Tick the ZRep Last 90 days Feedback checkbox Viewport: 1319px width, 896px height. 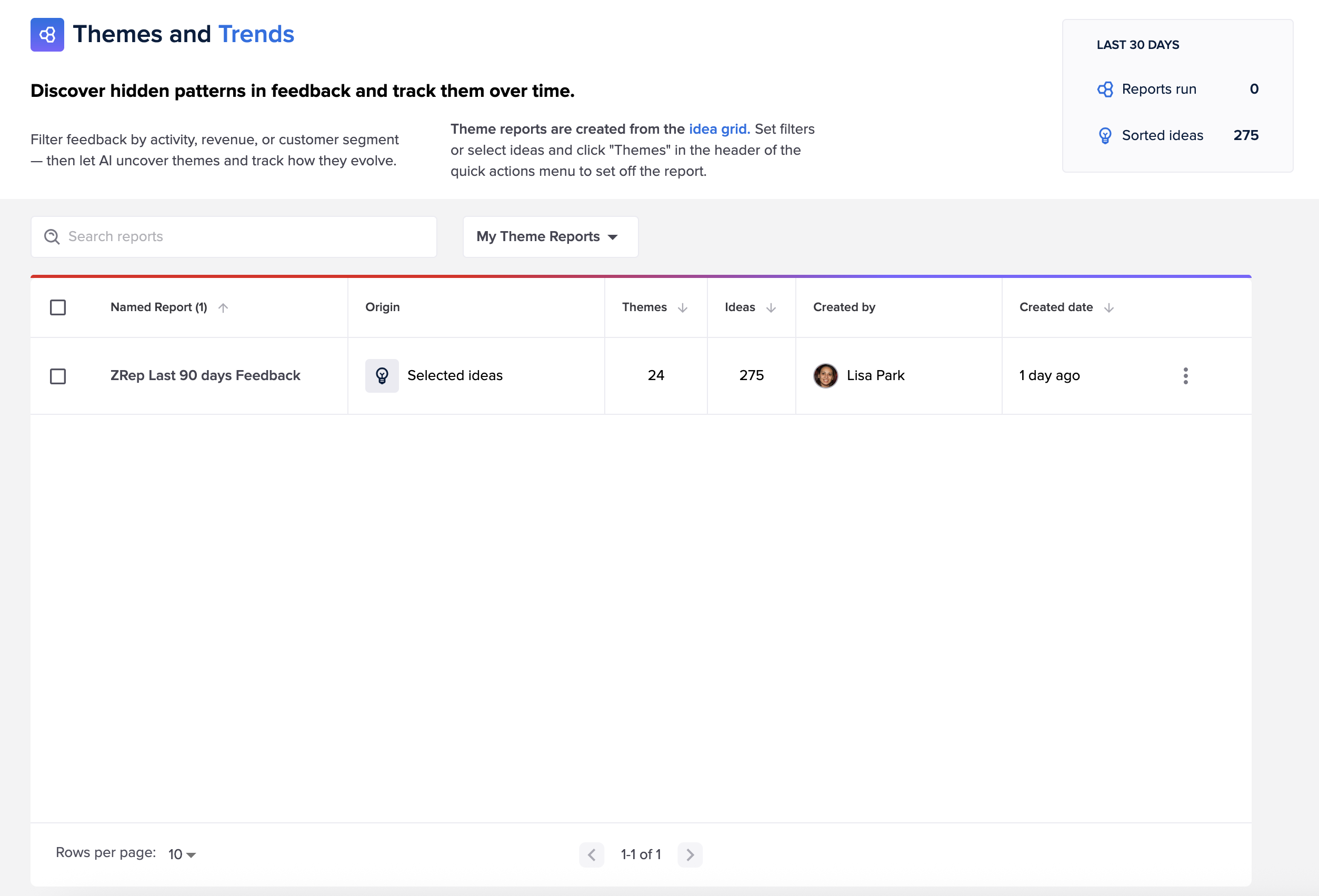58,376
